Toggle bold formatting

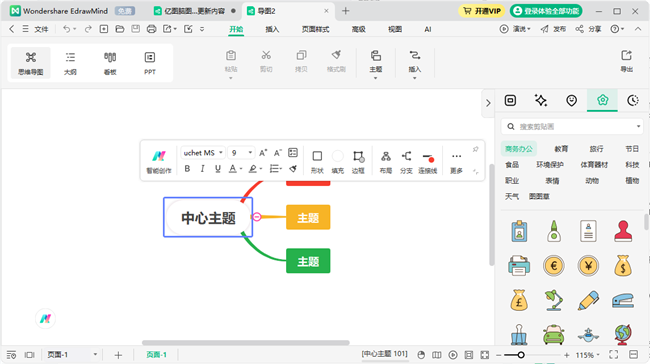(187, 169)
